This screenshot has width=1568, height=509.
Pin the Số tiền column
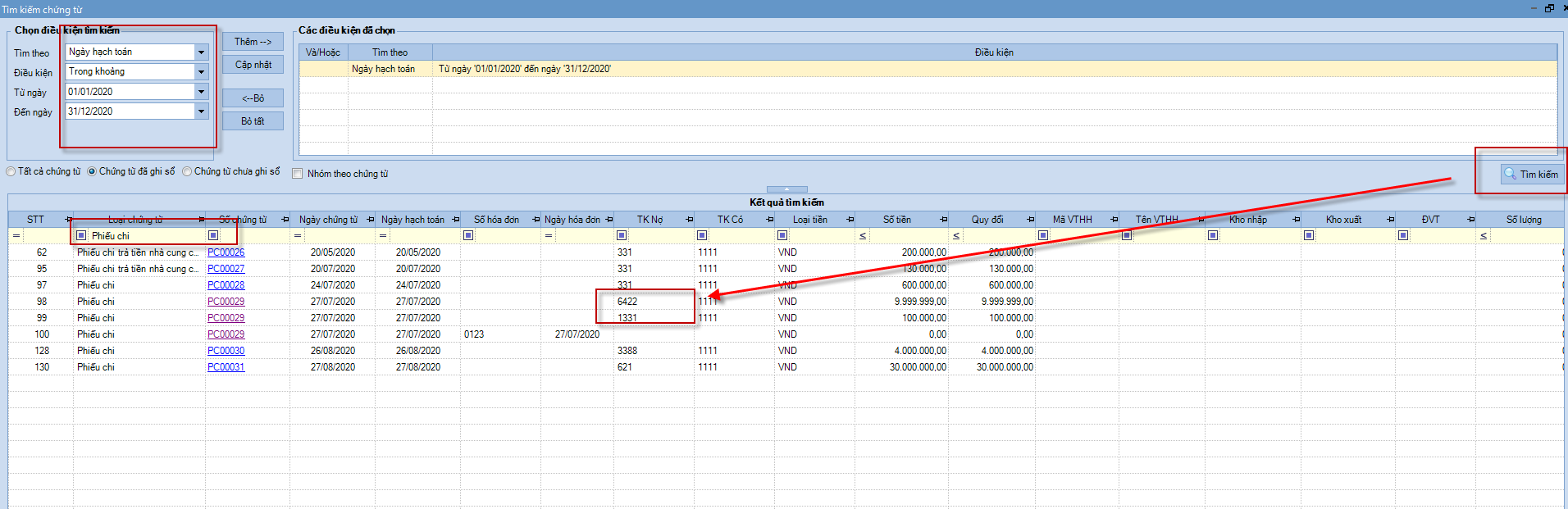coord(944,220)
